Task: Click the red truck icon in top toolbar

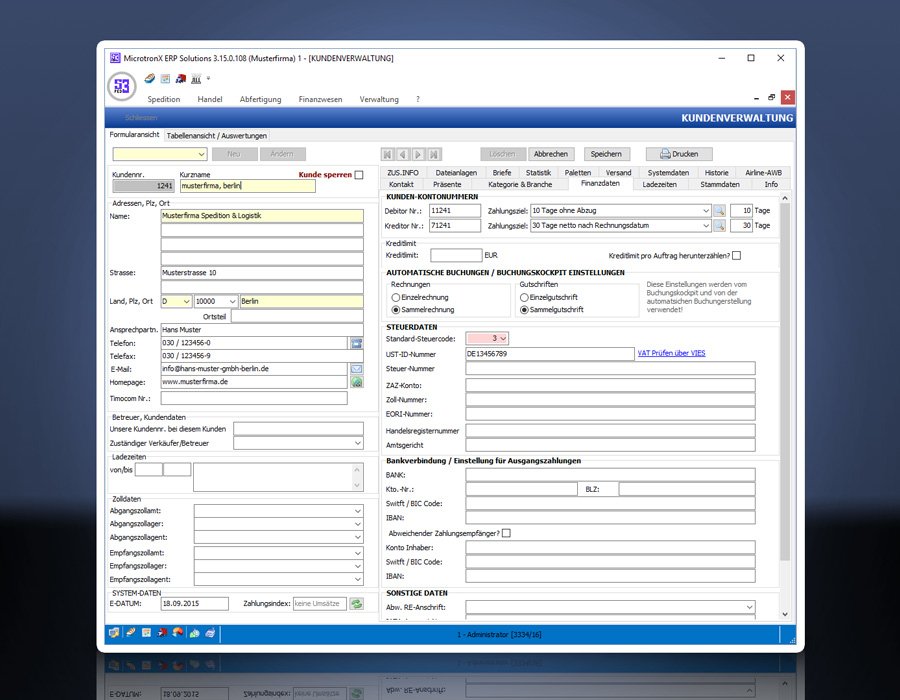Action: click(x=180, y=79)
